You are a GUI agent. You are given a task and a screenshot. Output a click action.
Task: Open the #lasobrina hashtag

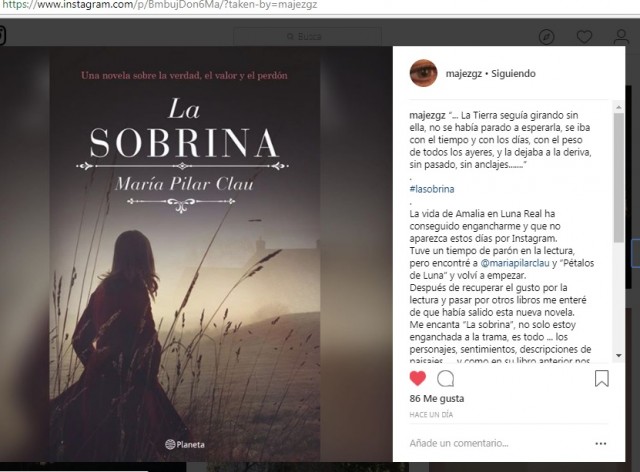coord(432,189)
